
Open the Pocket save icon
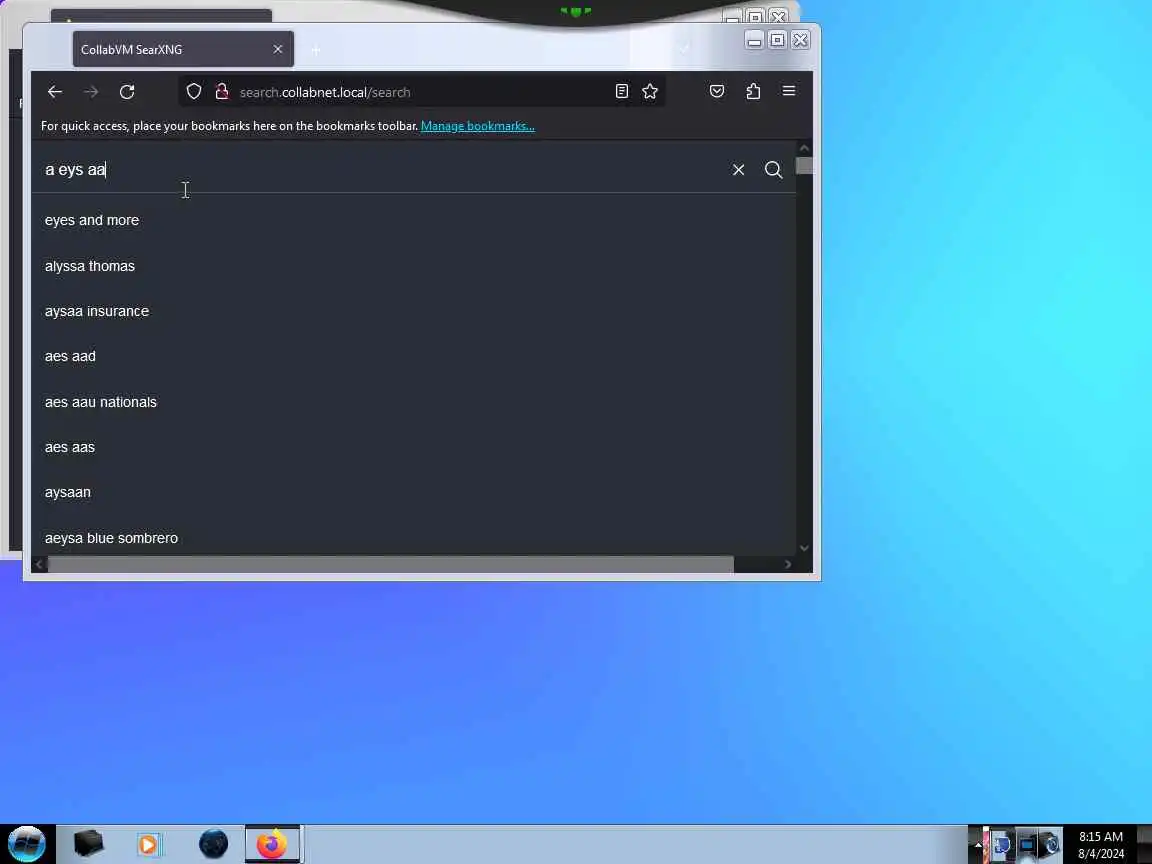tap(717, 91)
